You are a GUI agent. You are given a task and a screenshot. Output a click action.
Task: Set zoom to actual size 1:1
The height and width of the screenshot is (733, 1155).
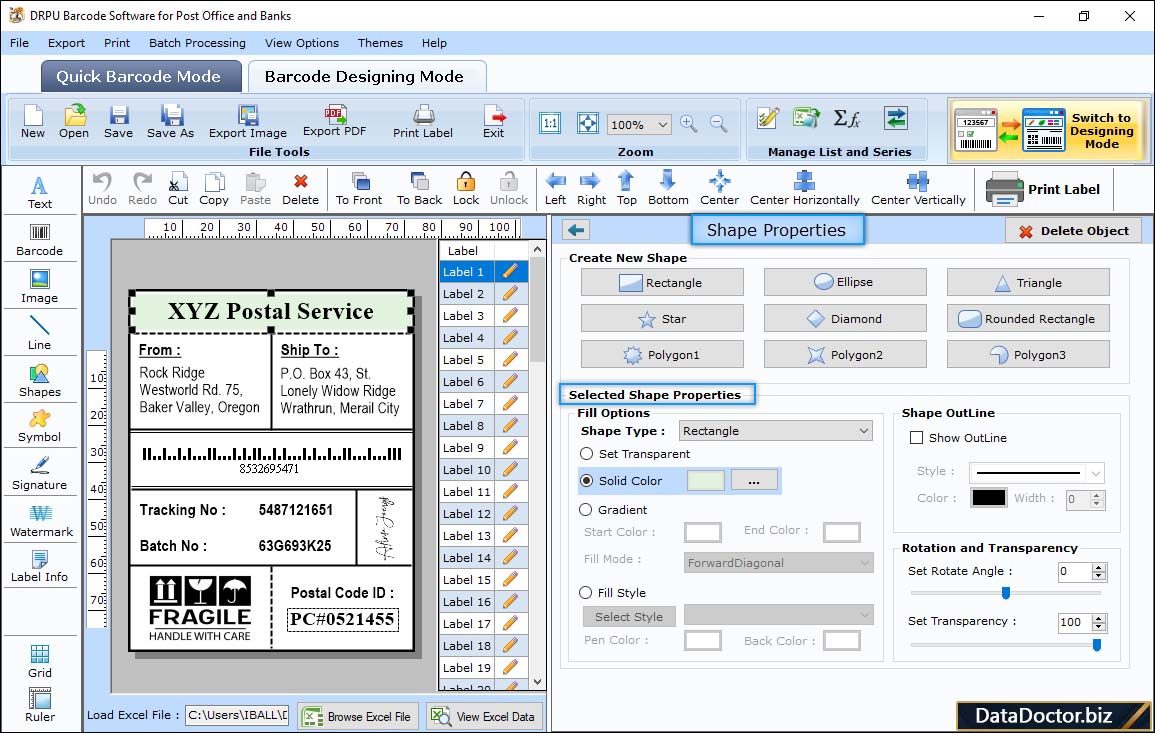coord(550,124)
